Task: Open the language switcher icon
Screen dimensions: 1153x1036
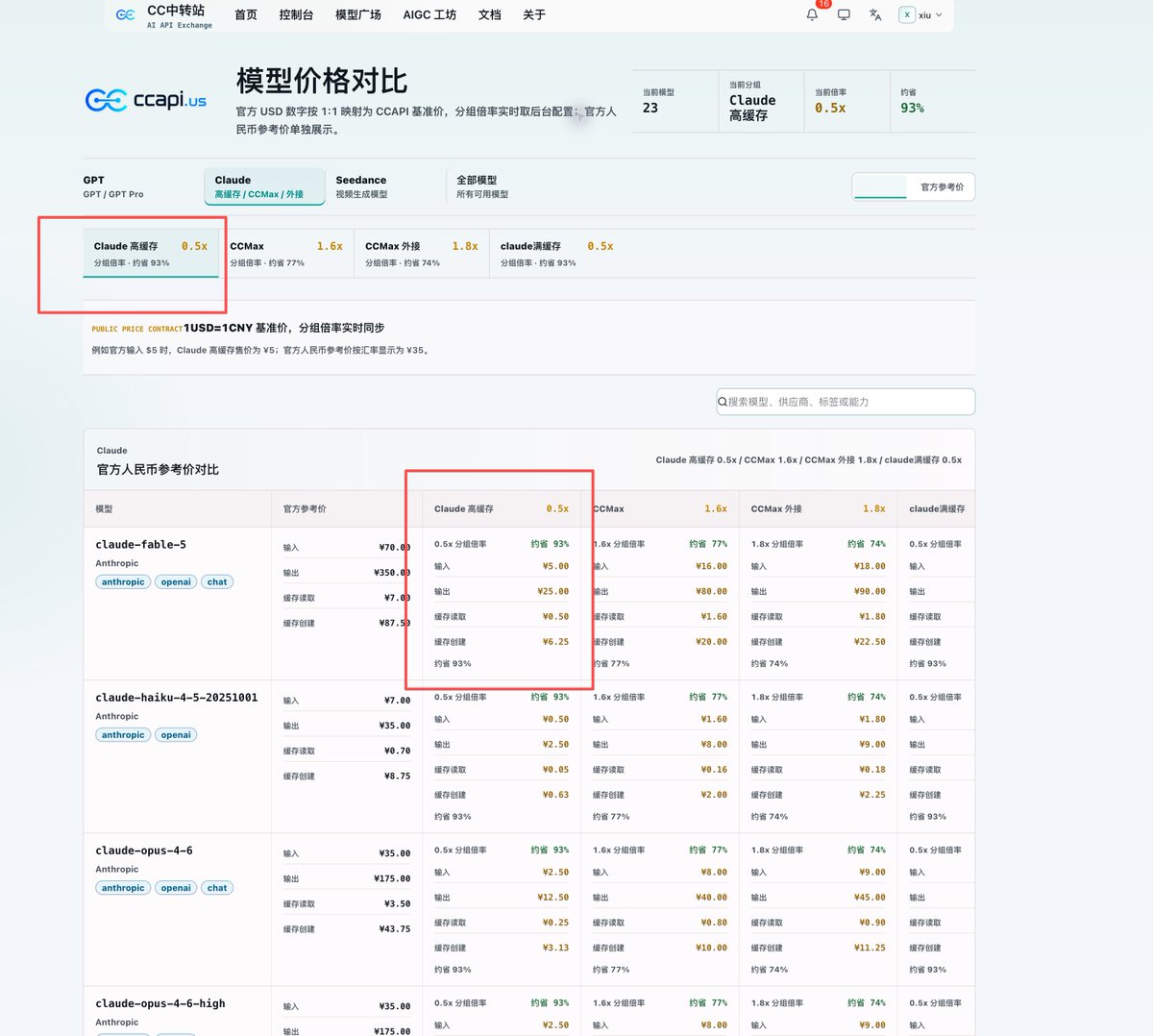Action: (x=875, y=15)
